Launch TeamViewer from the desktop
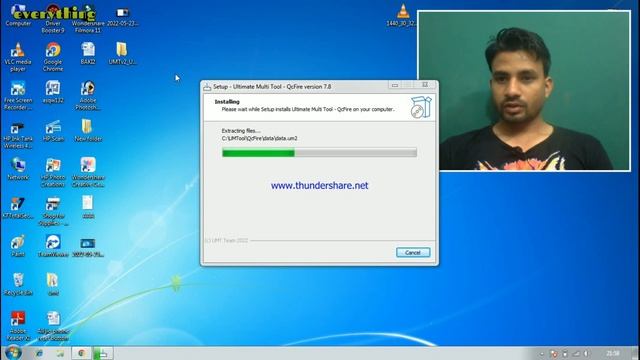The height and width of the screenshot is (360, 640). 53,246
